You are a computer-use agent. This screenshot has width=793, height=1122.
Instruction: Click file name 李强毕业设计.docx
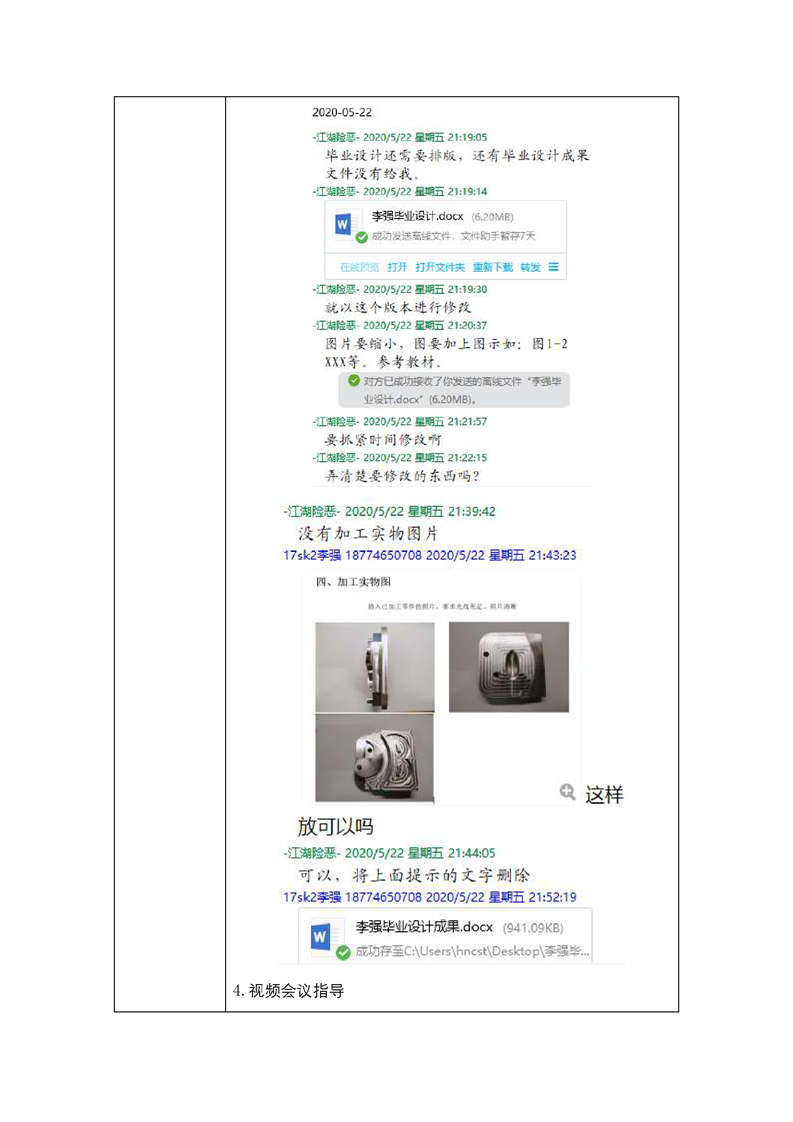pyautogui.click(x=417, y=216)
